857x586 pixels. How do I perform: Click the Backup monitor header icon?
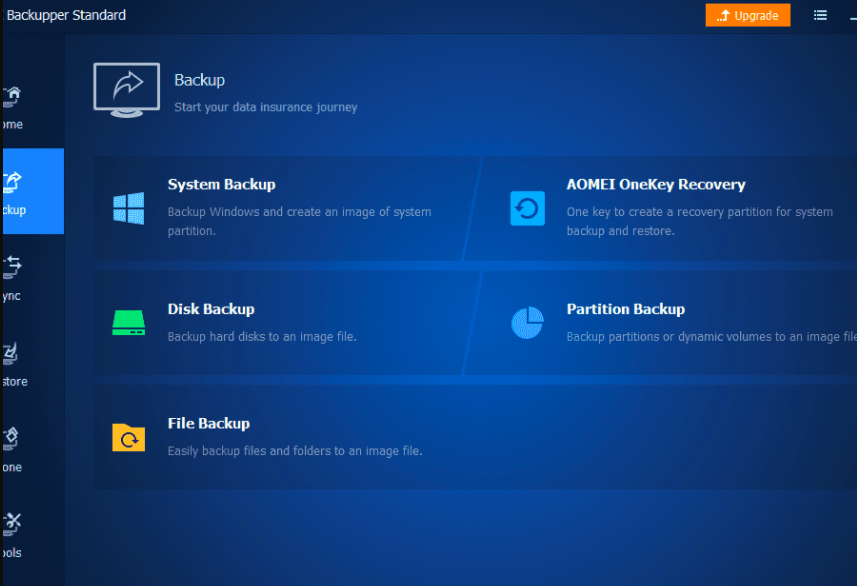click(127, 90)
